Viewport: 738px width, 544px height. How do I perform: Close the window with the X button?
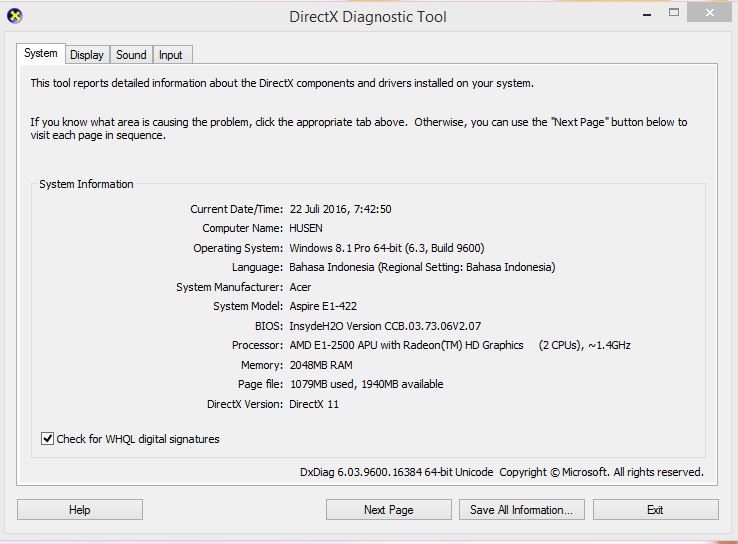tap(709, 13)
